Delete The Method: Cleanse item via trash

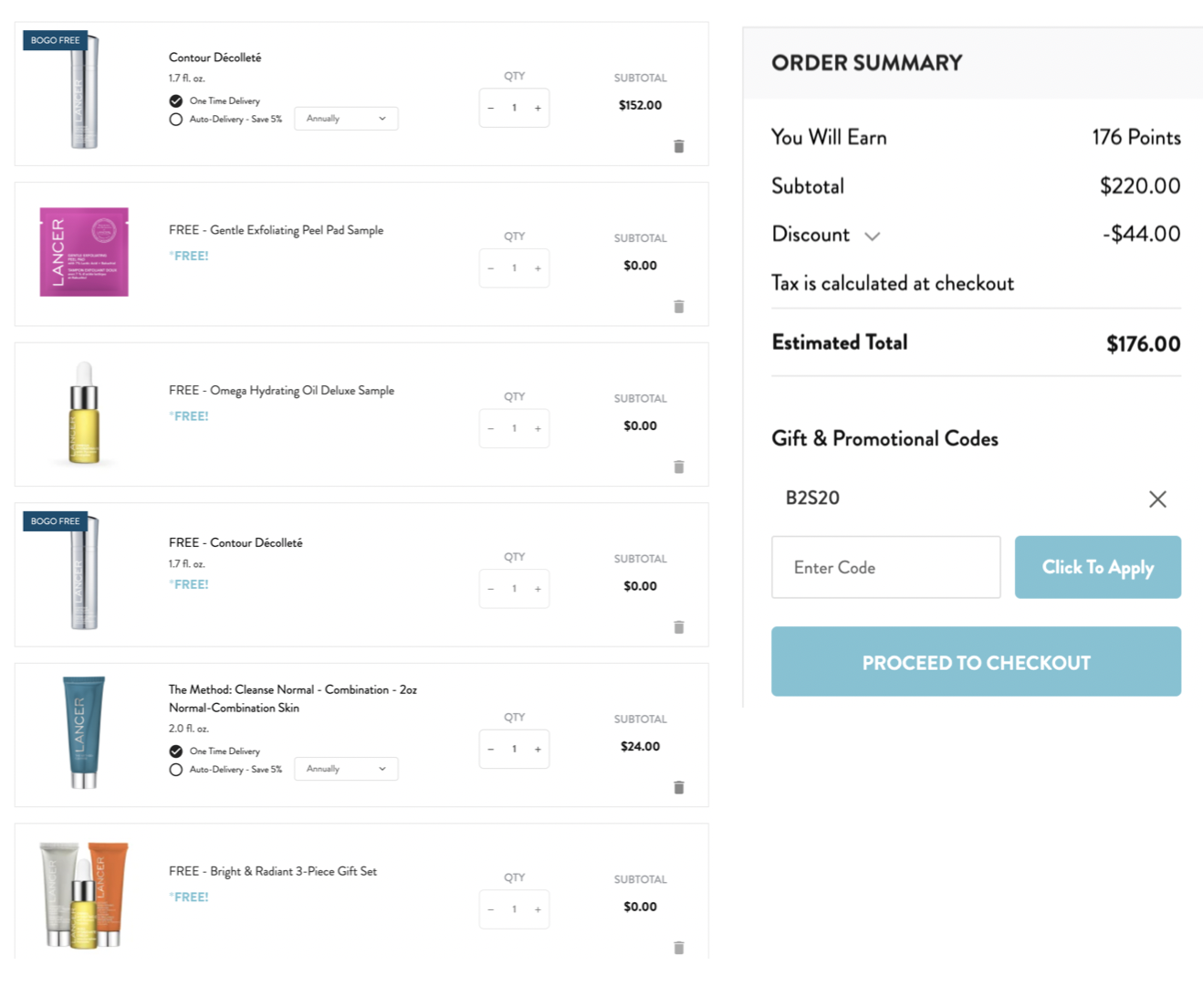(679, 787)
